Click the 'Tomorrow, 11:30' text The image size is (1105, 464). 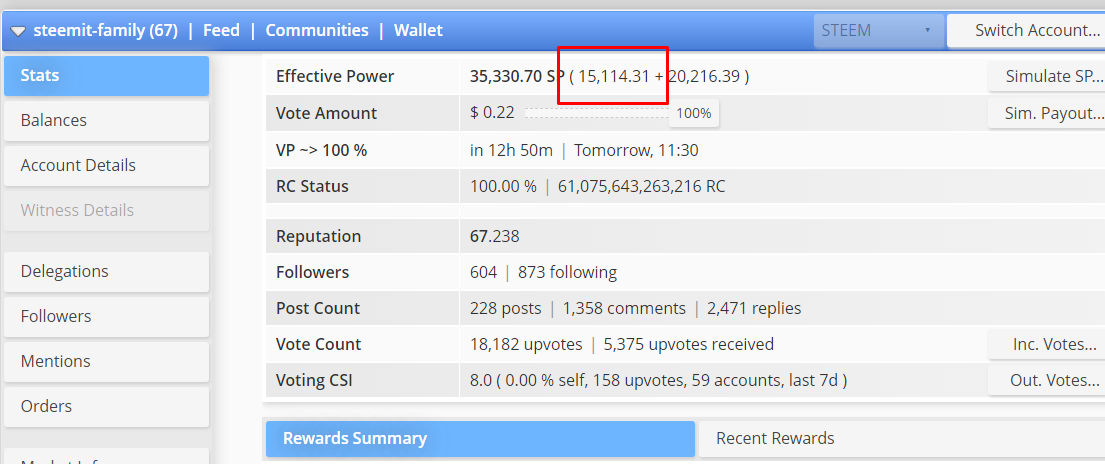pos(636,150)
